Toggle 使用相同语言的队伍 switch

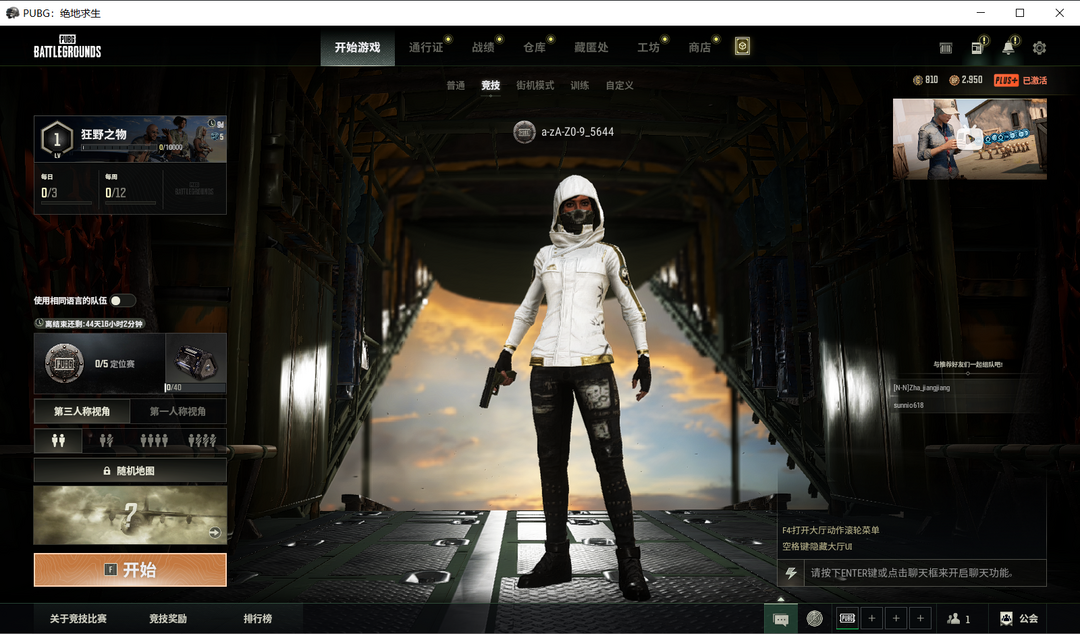point(123,300)
